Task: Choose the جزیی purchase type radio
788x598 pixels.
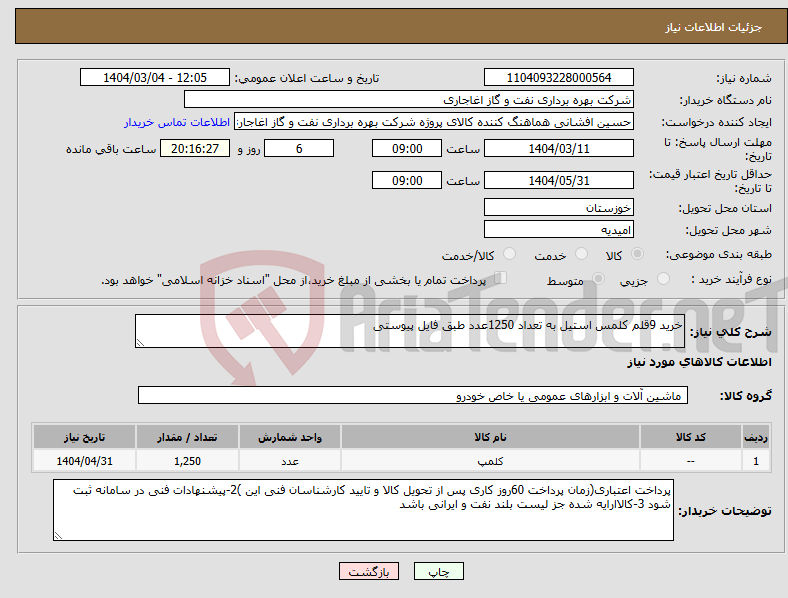Action: click(663, 278)
